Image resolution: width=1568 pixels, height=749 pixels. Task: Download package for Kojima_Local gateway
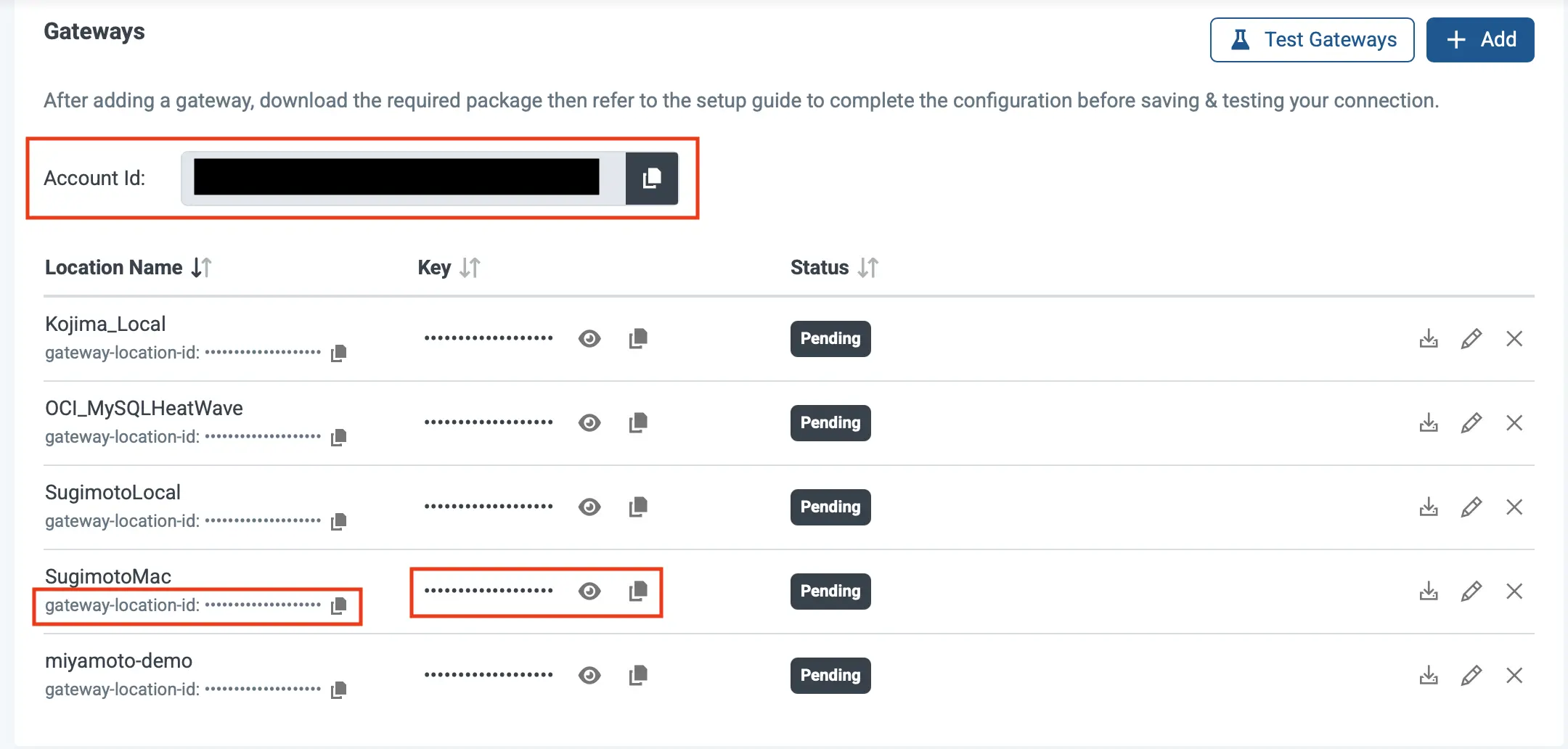[x=1428, y=339]
